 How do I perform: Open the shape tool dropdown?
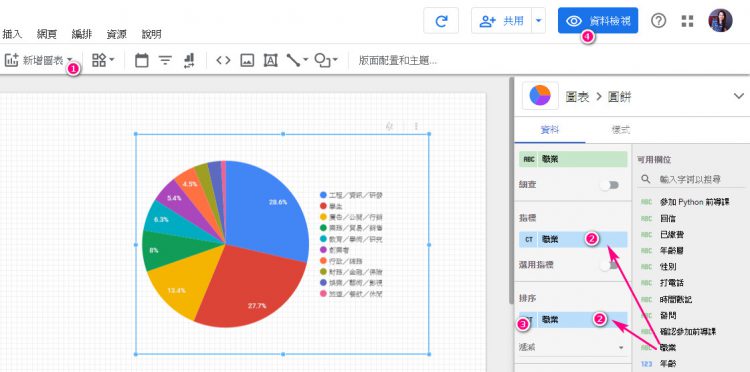[x=326, y=60]
